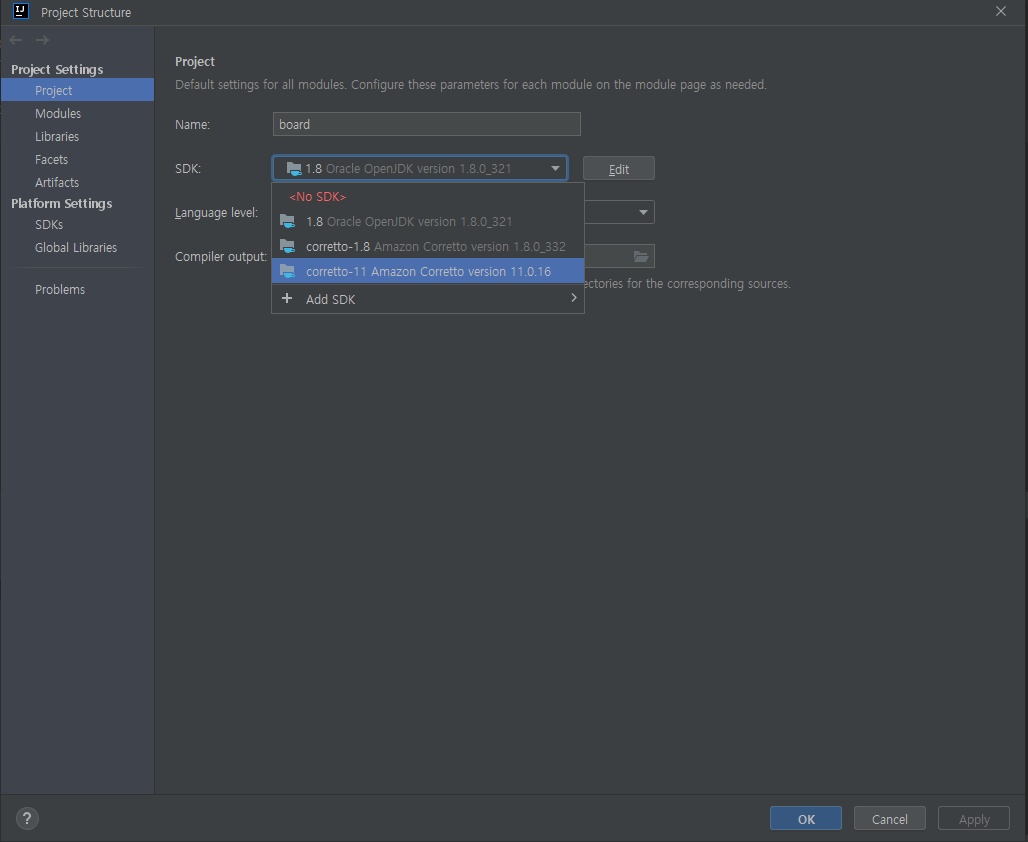Open the Language level dropdown arrow
The image size is (1028, 842).
[643, 212]
